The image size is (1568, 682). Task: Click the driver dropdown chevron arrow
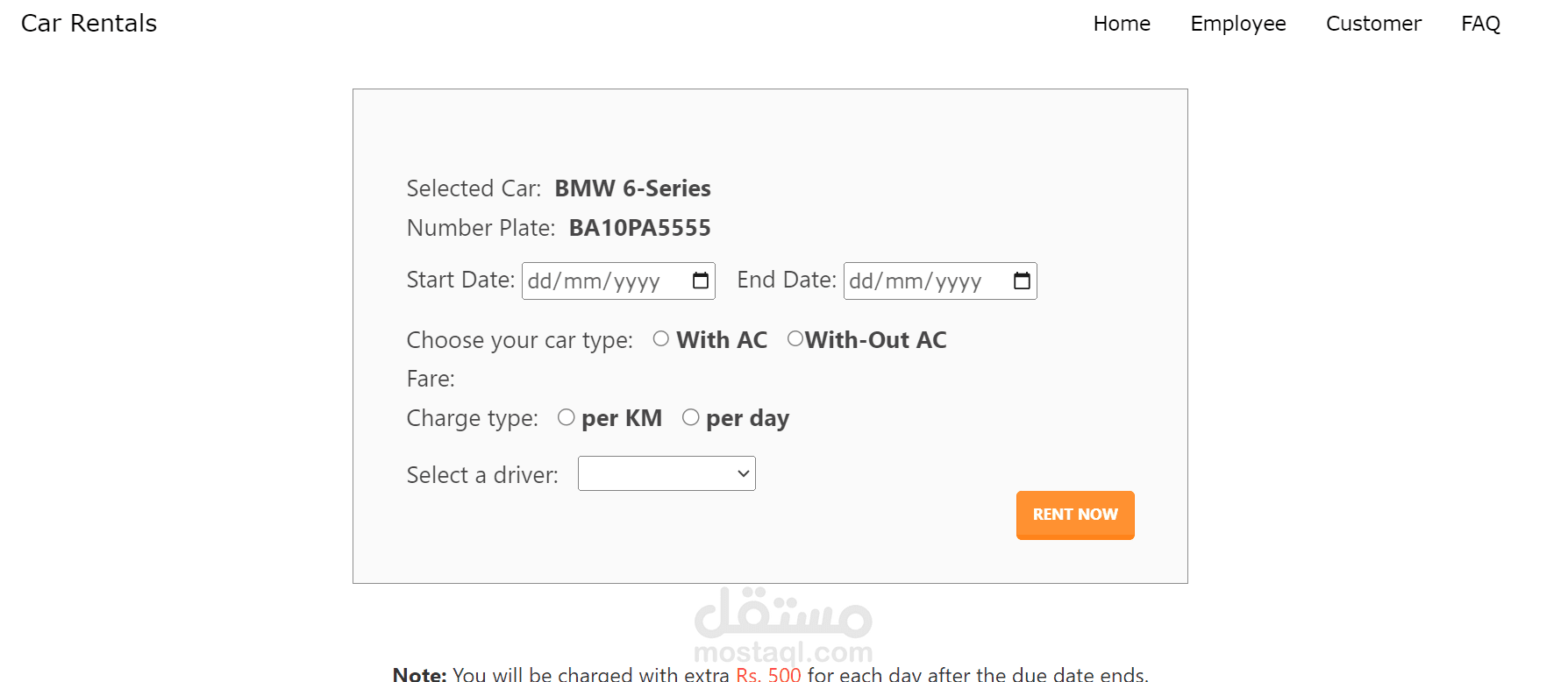(744, 473)
